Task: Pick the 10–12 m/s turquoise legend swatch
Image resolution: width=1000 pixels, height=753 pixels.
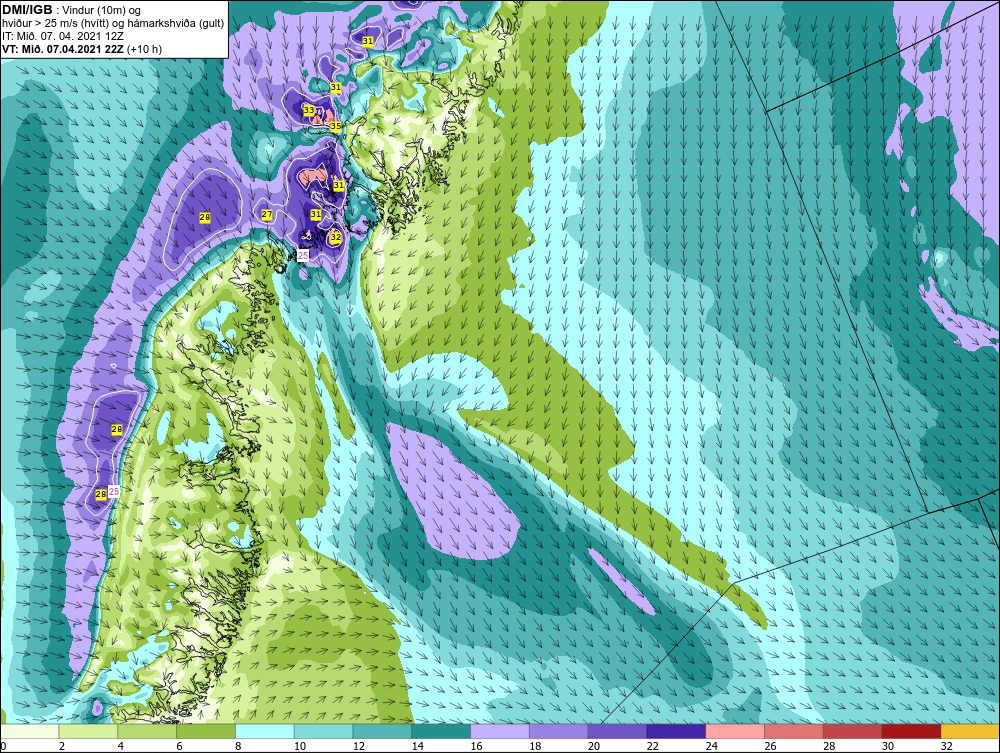Action: point(323,731)
